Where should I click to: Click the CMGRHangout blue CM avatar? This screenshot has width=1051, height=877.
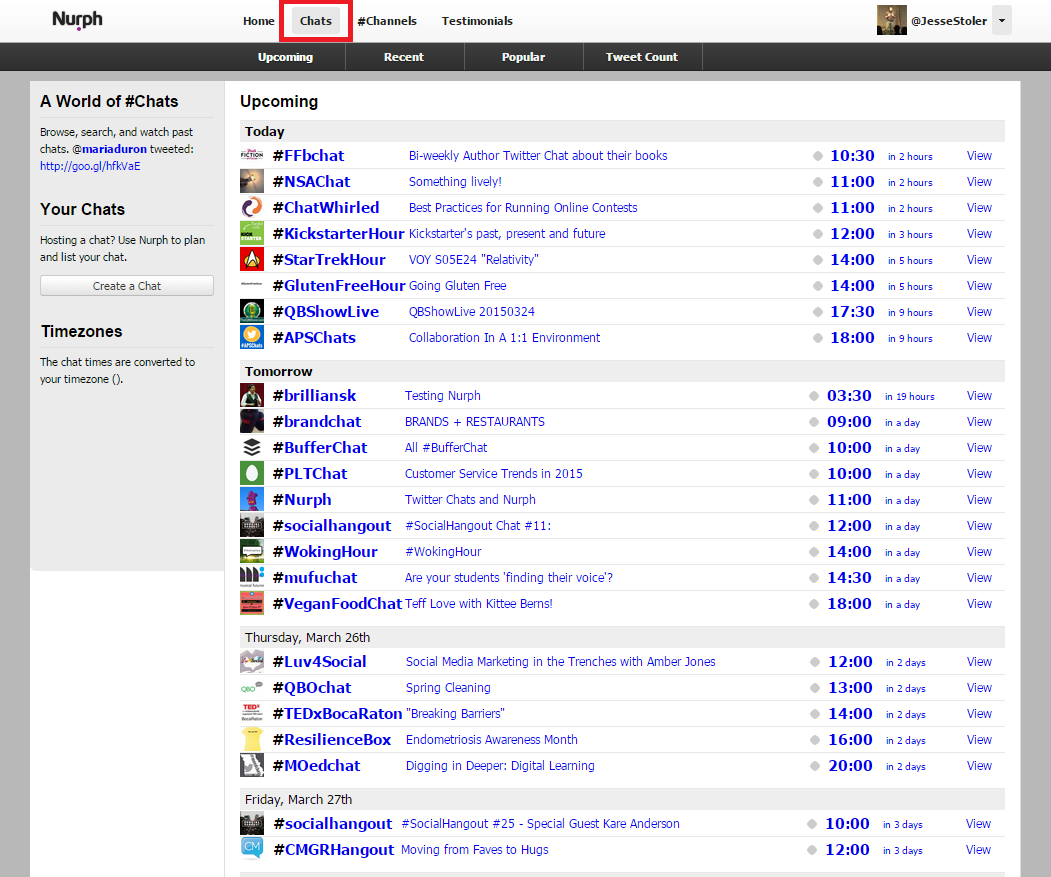pos(252,850)
